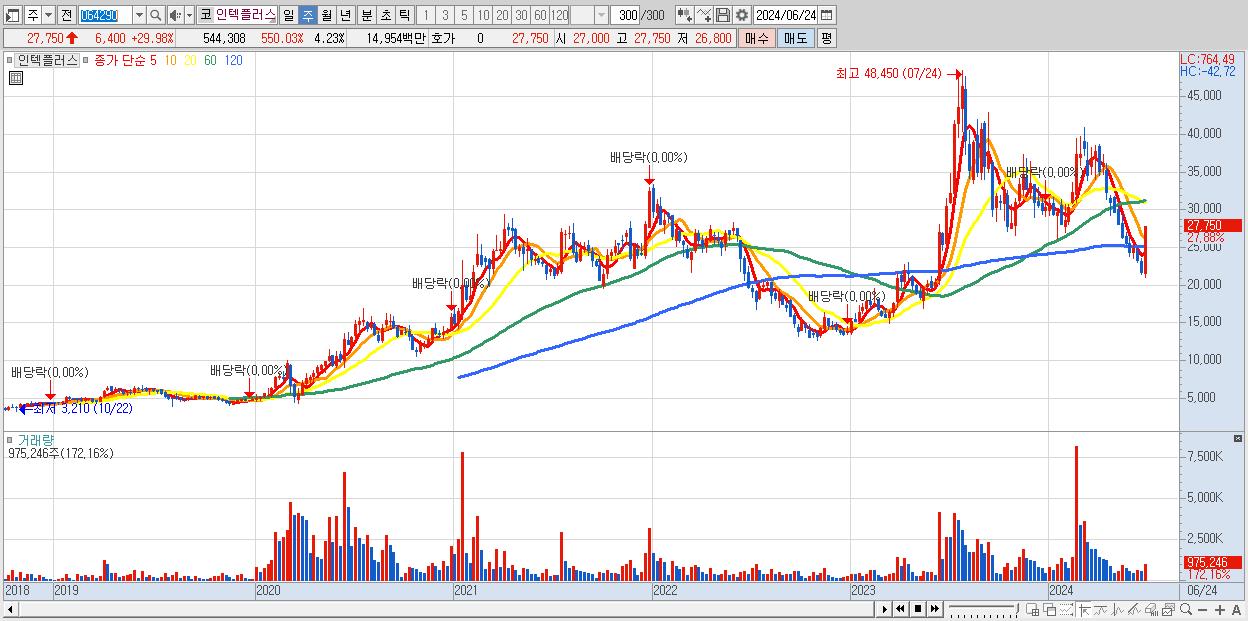Toggle the small square before 인텍플러스 legend
Image resolution: width=1248 pixels, height=621 pixels.
(10, 60)
